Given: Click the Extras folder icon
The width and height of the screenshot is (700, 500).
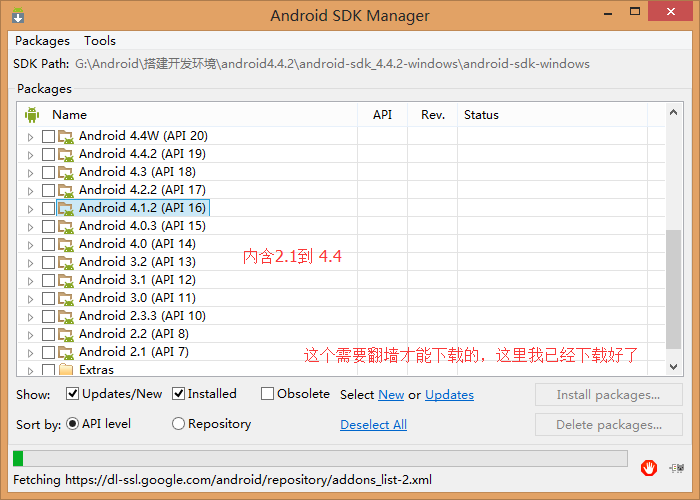Looking at the screenshot, I should point(66,370).
